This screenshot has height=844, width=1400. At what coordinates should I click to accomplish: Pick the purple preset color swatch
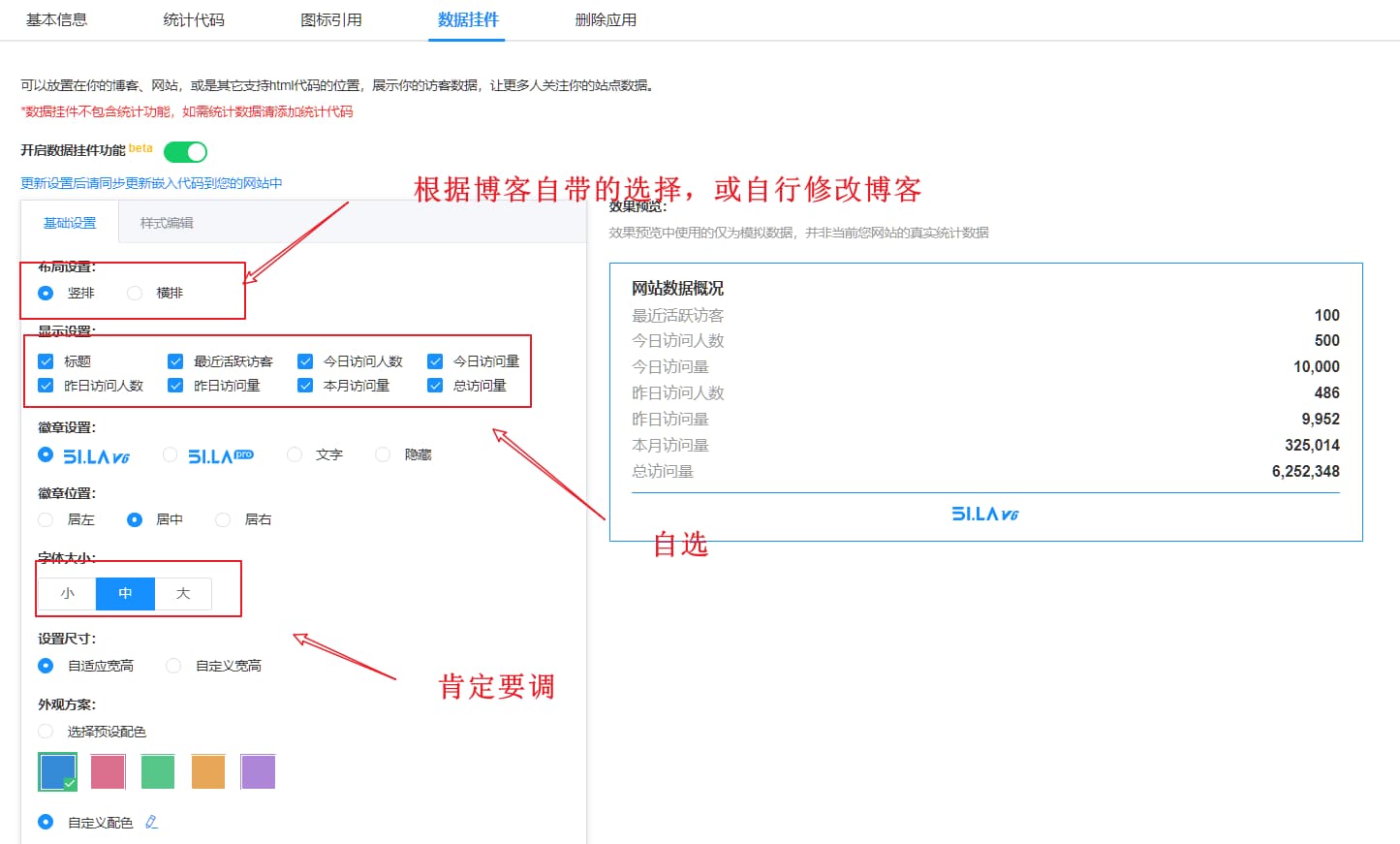point(258,772)
